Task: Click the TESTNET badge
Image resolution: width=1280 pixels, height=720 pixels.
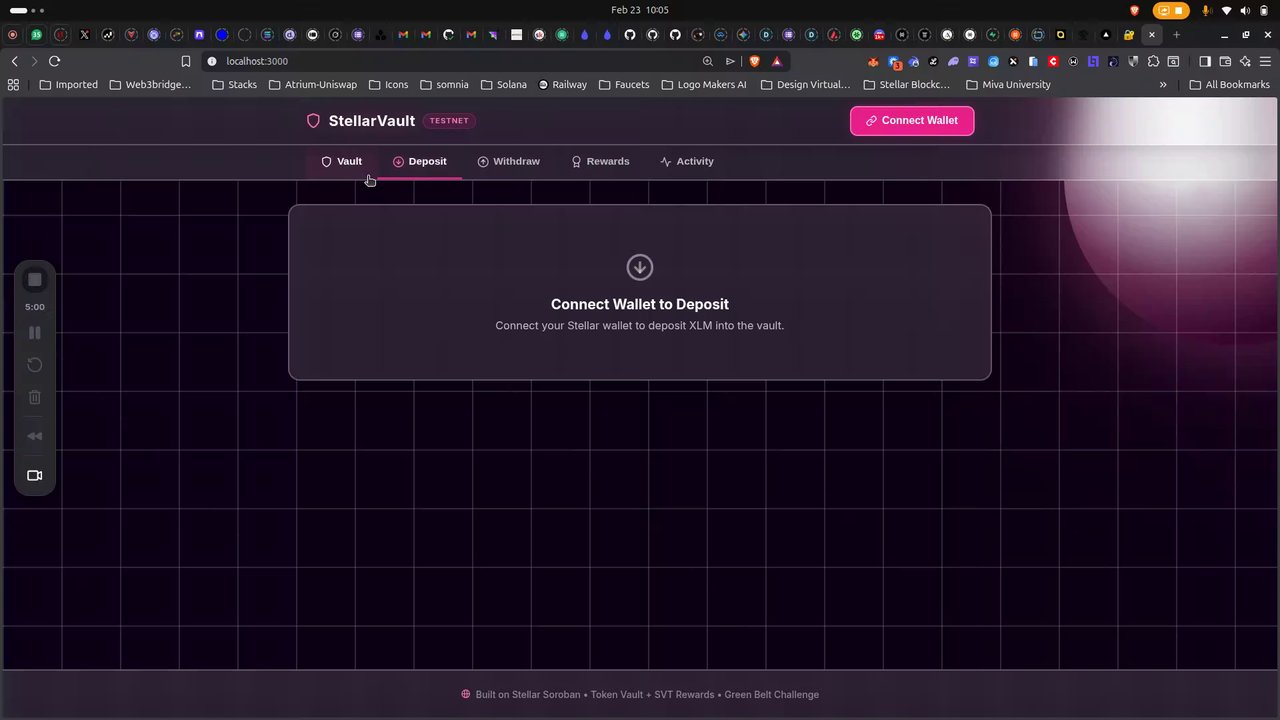Action: coord(449,121)
